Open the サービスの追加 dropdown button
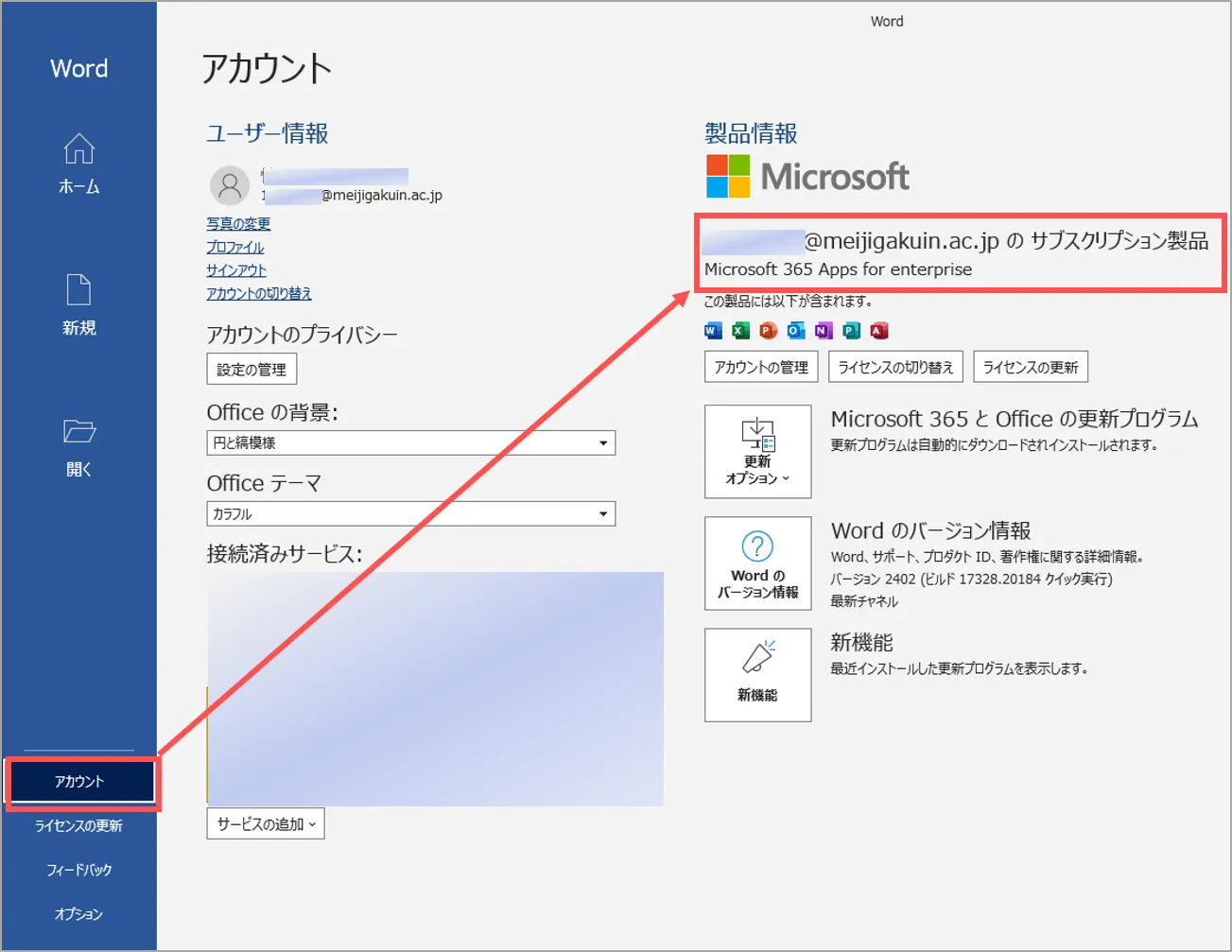The height and width of the screenshot is (952, 1232). tap(266, 823)
